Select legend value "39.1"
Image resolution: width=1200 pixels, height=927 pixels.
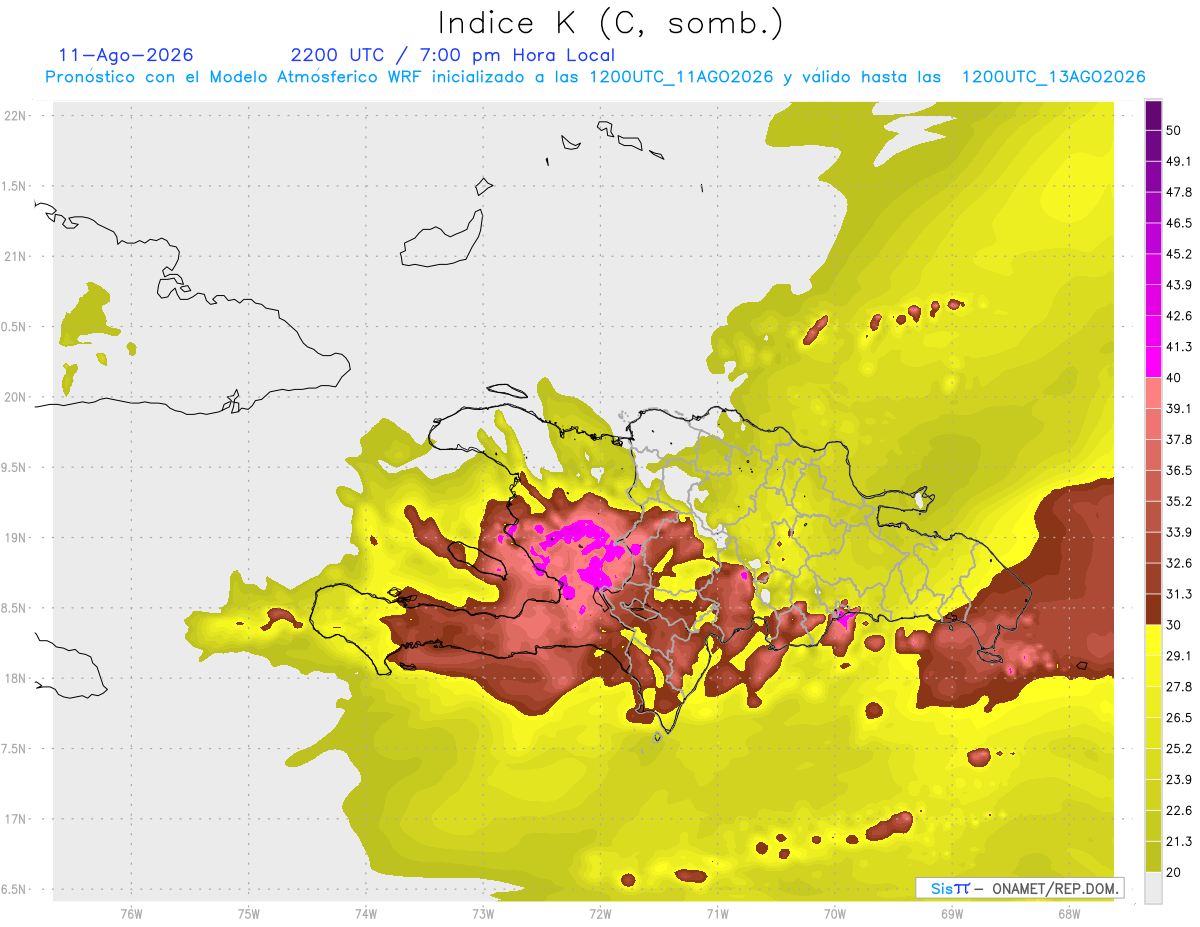[x=1179, y=409]
